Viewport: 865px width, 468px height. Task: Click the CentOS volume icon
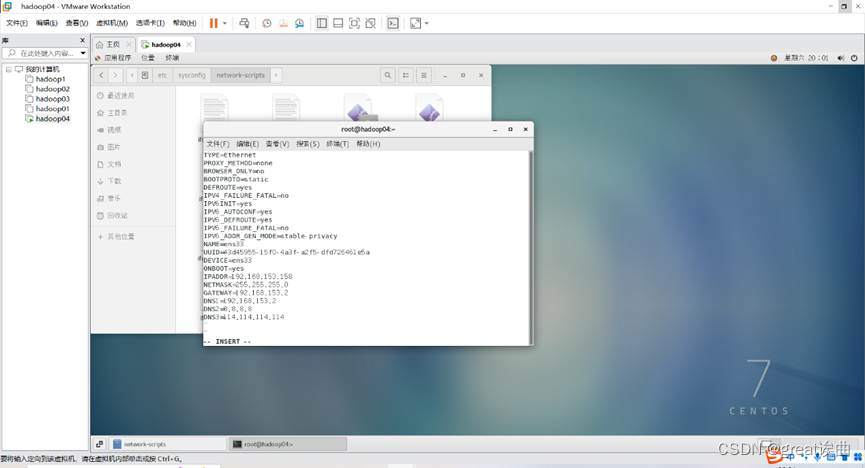[841, 57]
